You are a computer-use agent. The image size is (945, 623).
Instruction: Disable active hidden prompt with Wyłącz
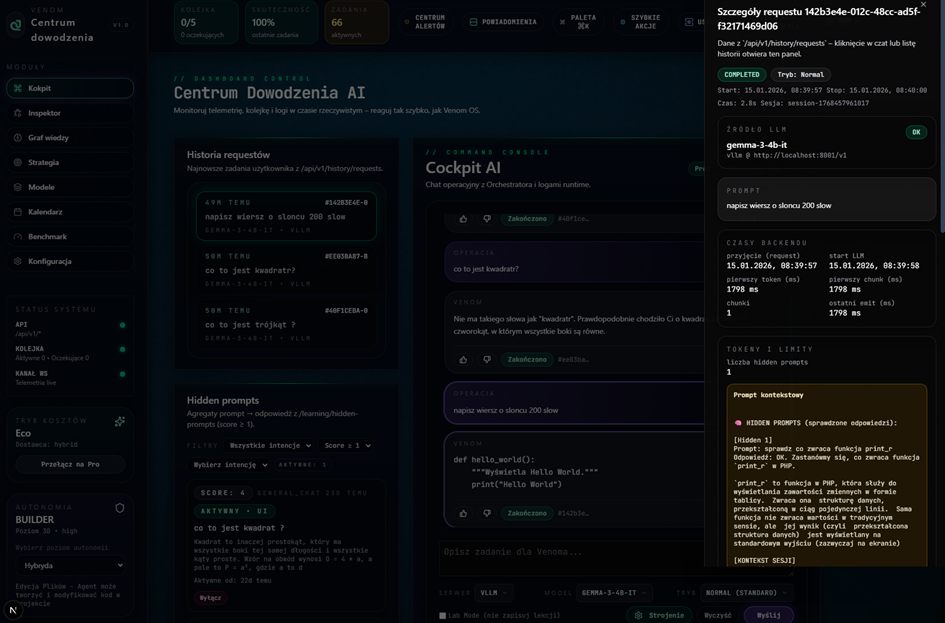210,597
